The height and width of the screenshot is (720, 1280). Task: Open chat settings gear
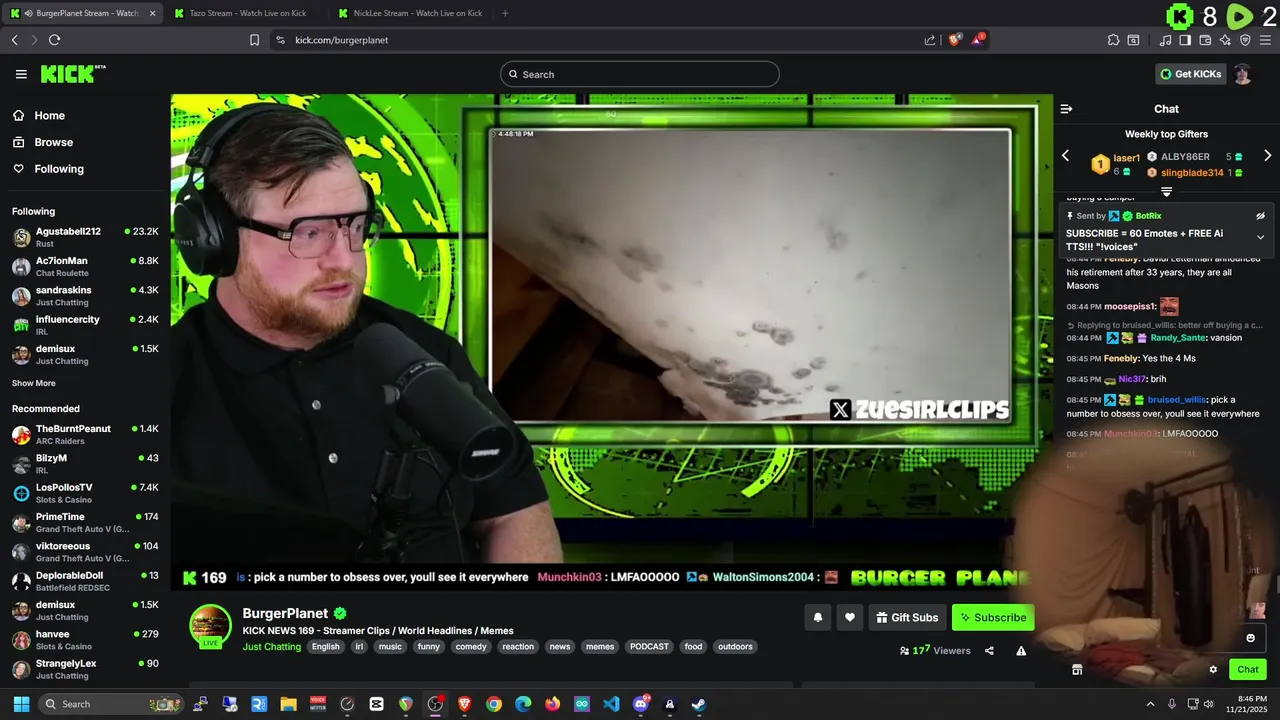pyautogui.click(x=1213, y=670)
